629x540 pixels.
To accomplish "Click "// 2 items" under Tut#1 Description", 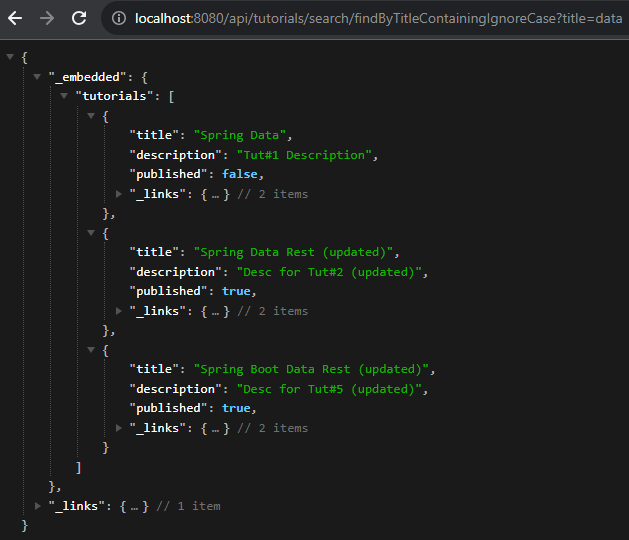I will [273, 195].
